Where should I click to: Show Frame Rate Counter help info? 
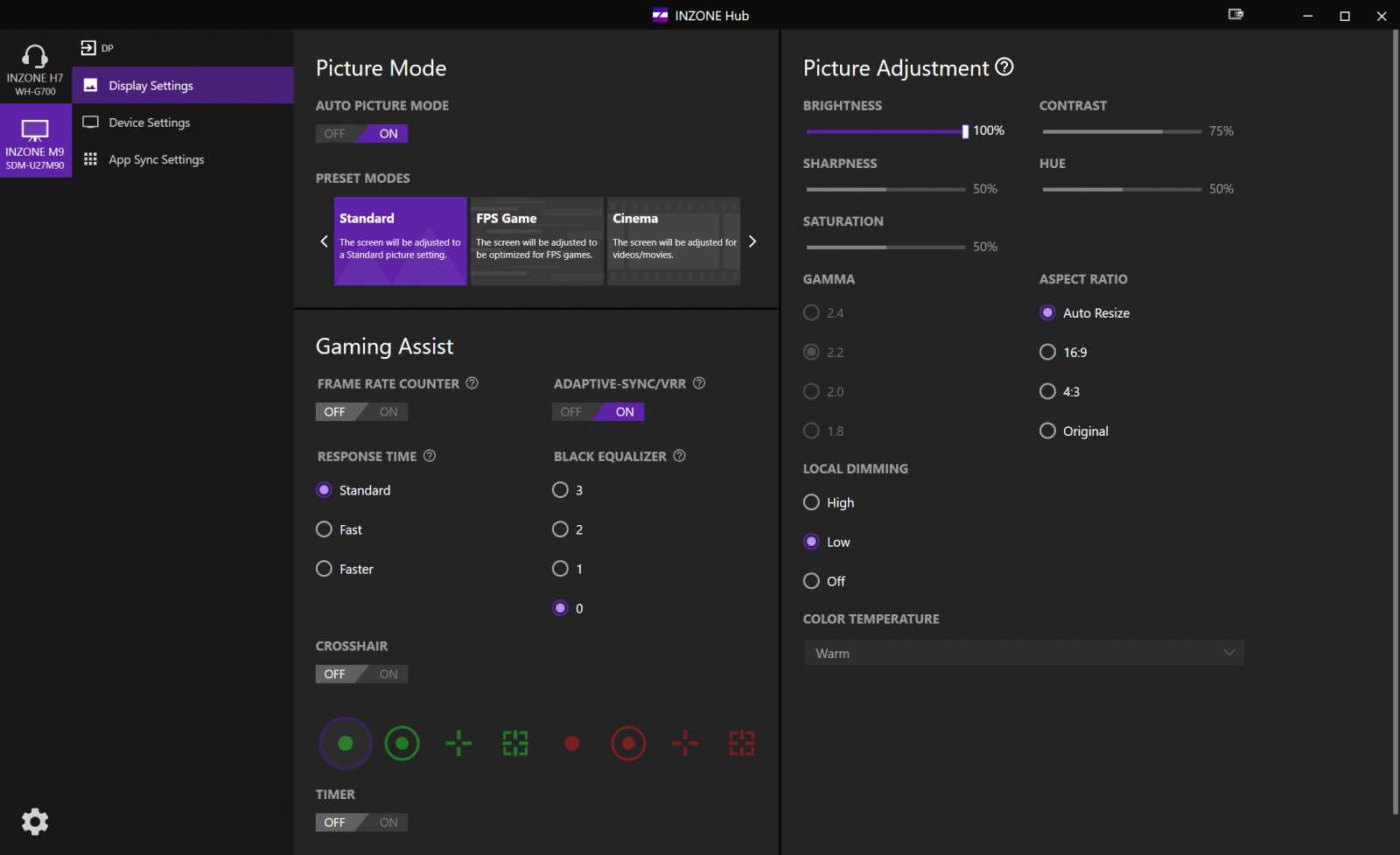pos(472,383)
